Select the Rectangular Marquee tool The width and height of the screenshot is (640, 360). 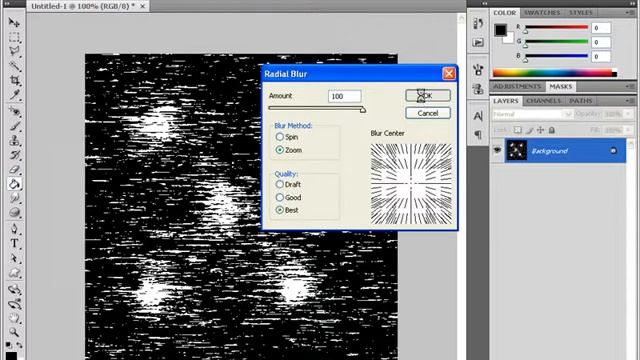(x=14, y=37)
